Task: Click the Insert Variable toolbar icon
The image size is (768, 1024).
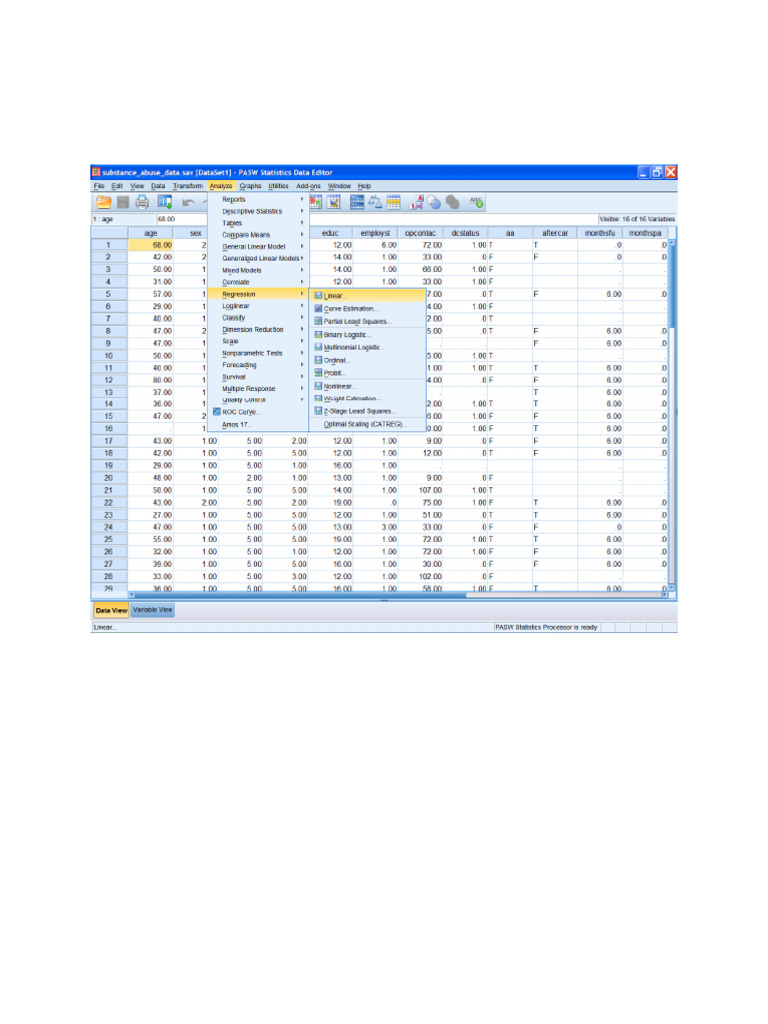Action: [x=334, y=202]
